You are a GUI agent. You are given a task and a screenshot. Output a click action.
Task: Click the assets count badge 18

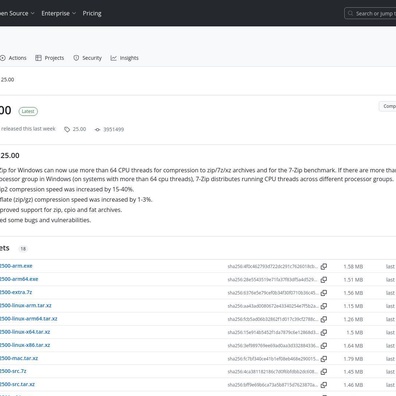[x=23, y=249]
